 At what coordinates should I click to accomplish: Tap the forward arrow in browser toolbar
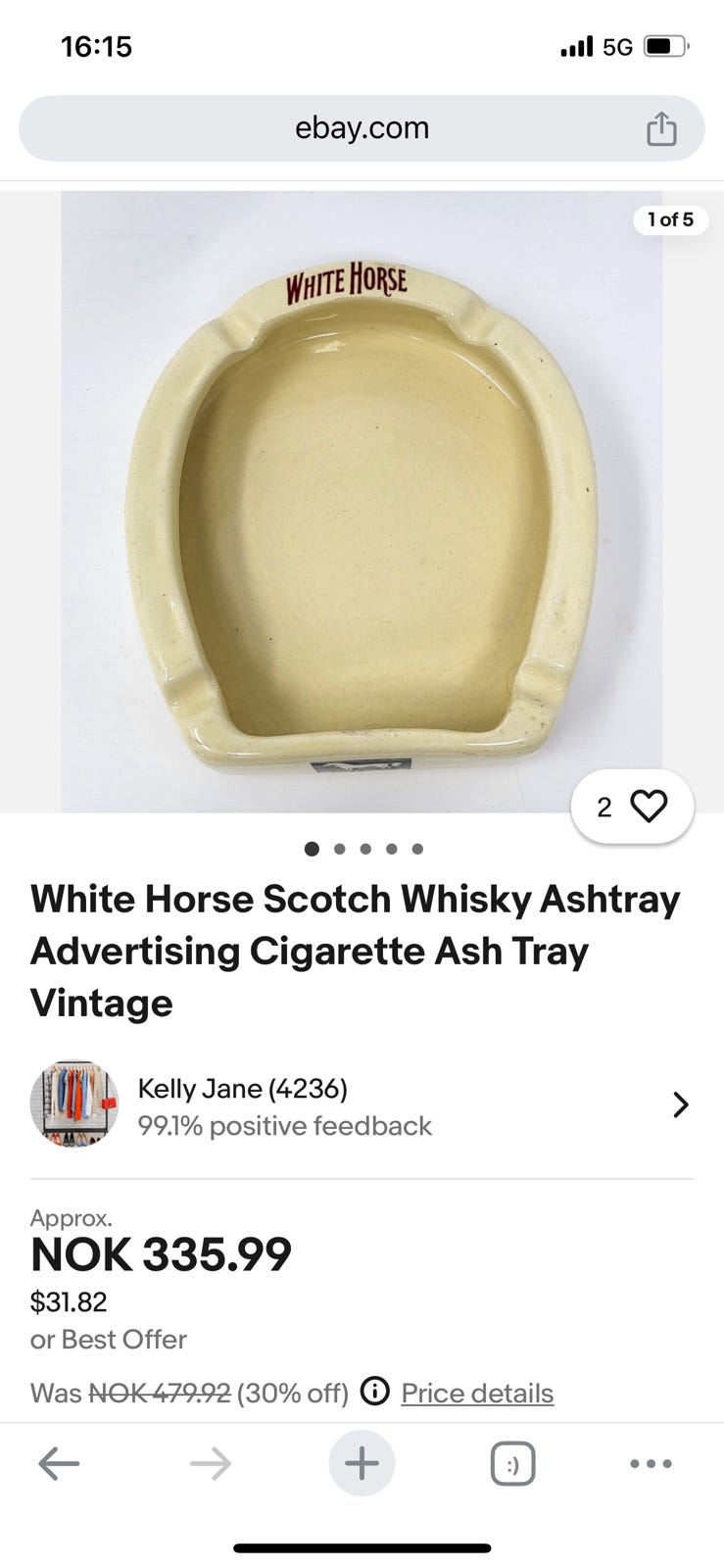(x=211, y=1464)
